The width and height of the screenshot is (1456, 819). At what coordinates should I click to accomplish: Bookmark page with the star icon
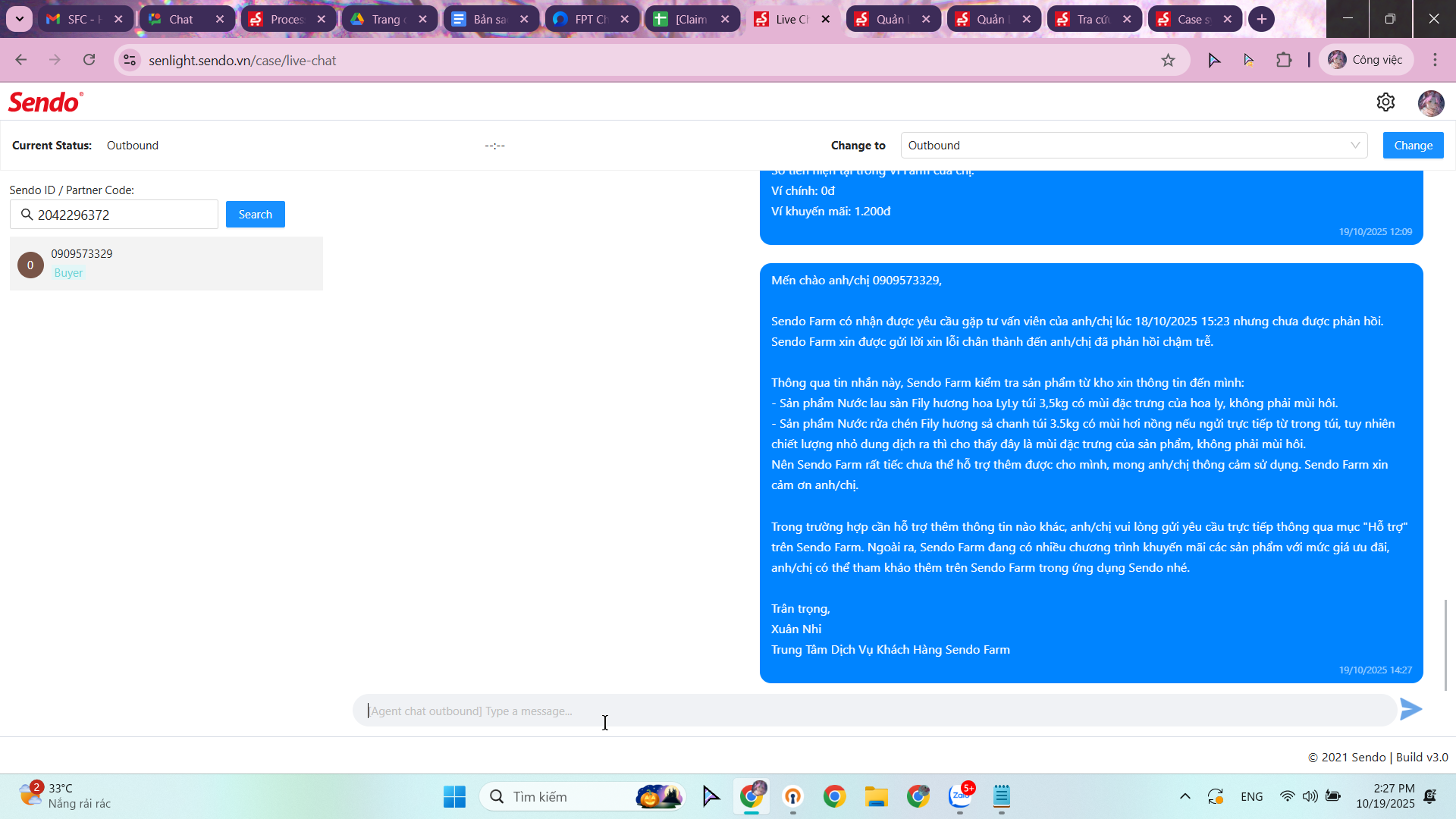[1168, 61]
